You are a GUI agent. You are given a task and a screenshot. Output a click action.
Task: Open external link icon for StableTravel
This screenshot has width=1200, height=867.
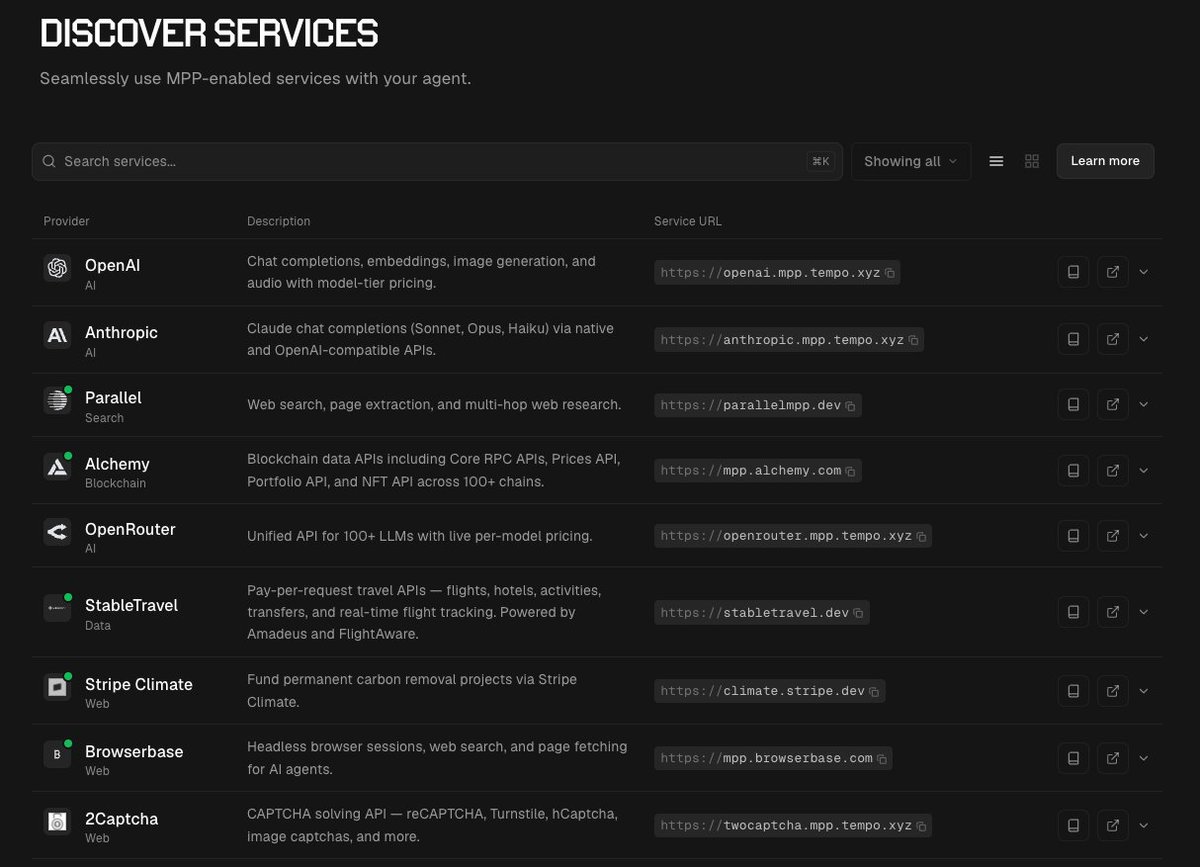tap(1113, 612)
